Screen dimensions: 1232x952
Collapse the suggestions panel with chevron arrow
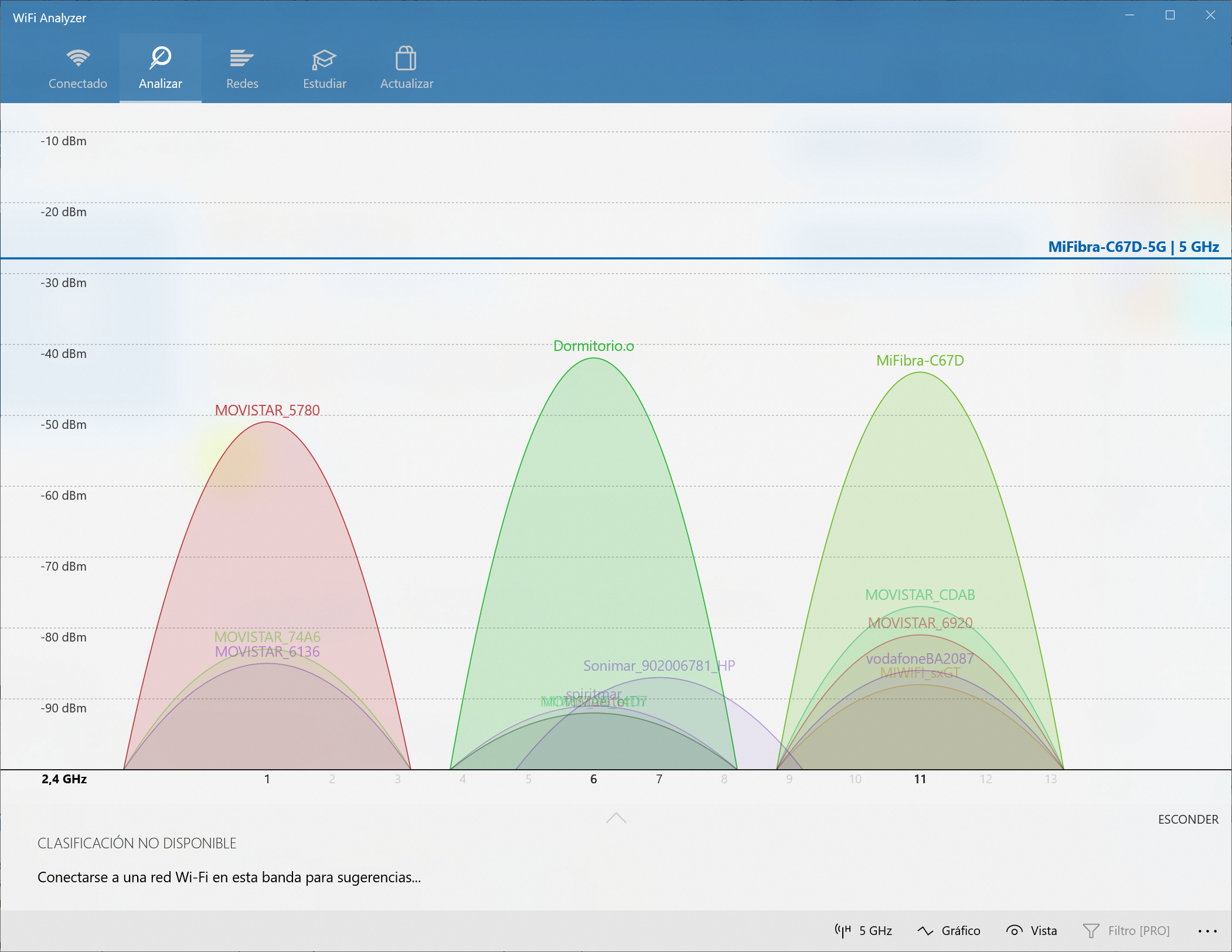pos(616,818)
